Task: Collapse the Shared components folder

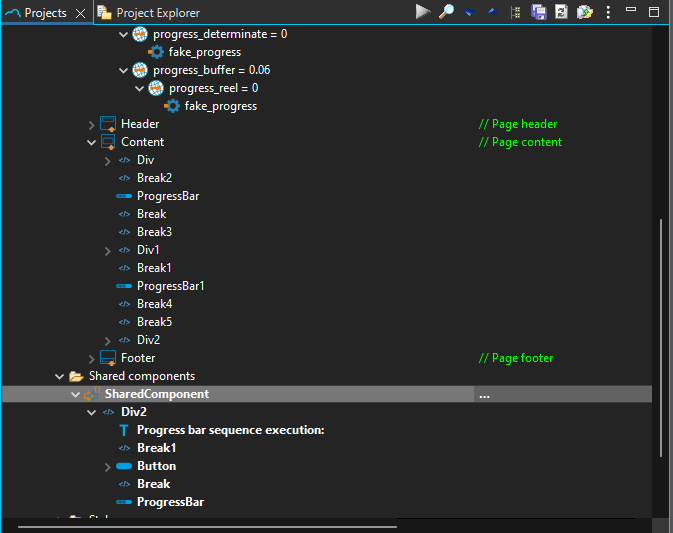Action: tap(60, 376)
